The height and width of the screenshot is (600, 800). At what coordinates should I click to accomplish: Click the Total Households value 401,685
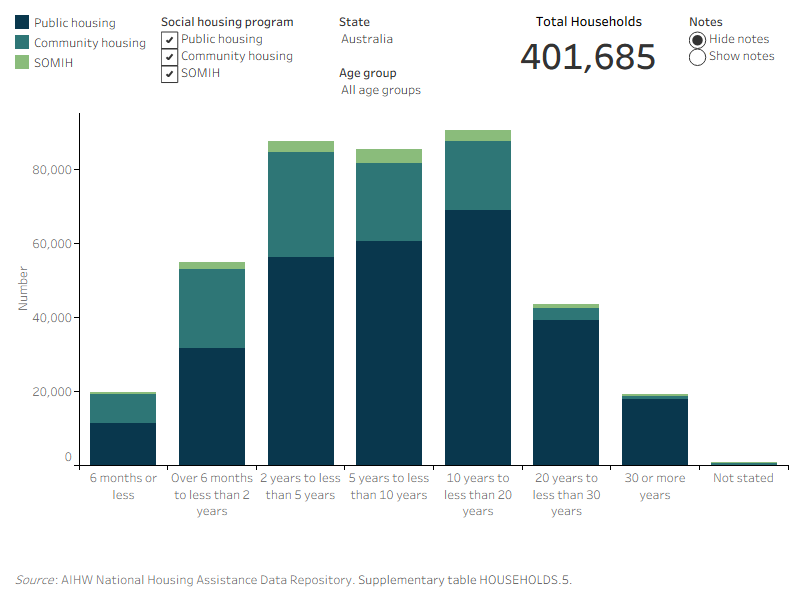(588, 57)
